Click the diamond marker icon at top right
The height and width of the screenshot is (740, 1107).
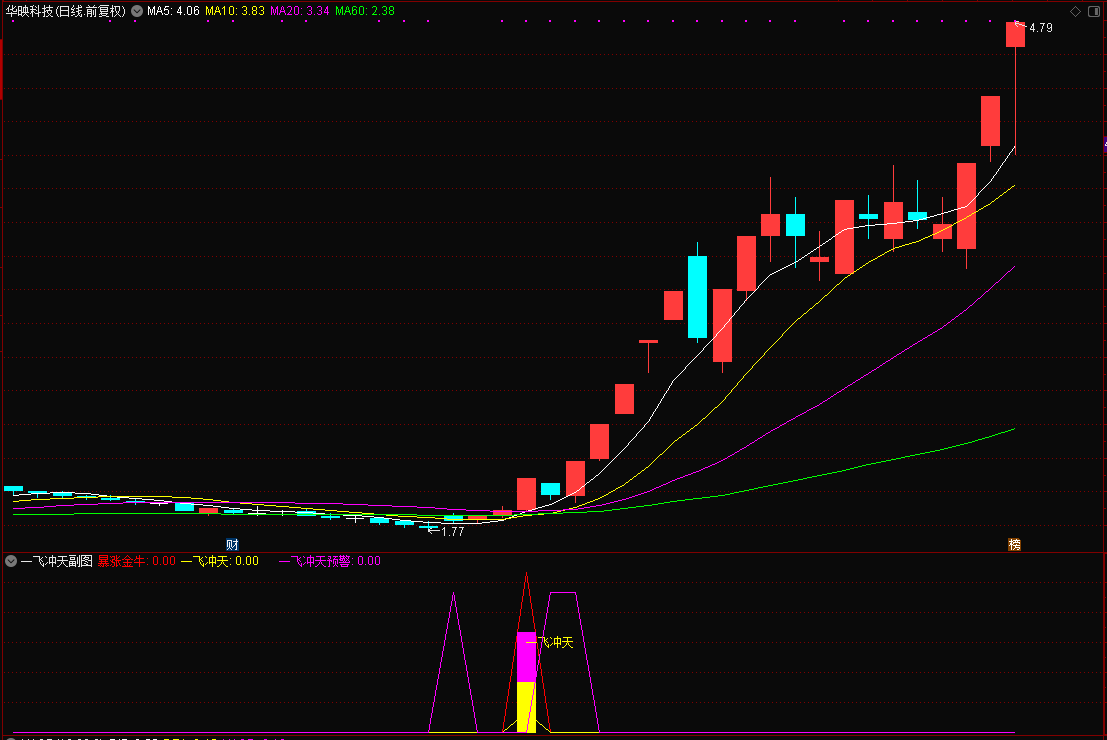1075,11
